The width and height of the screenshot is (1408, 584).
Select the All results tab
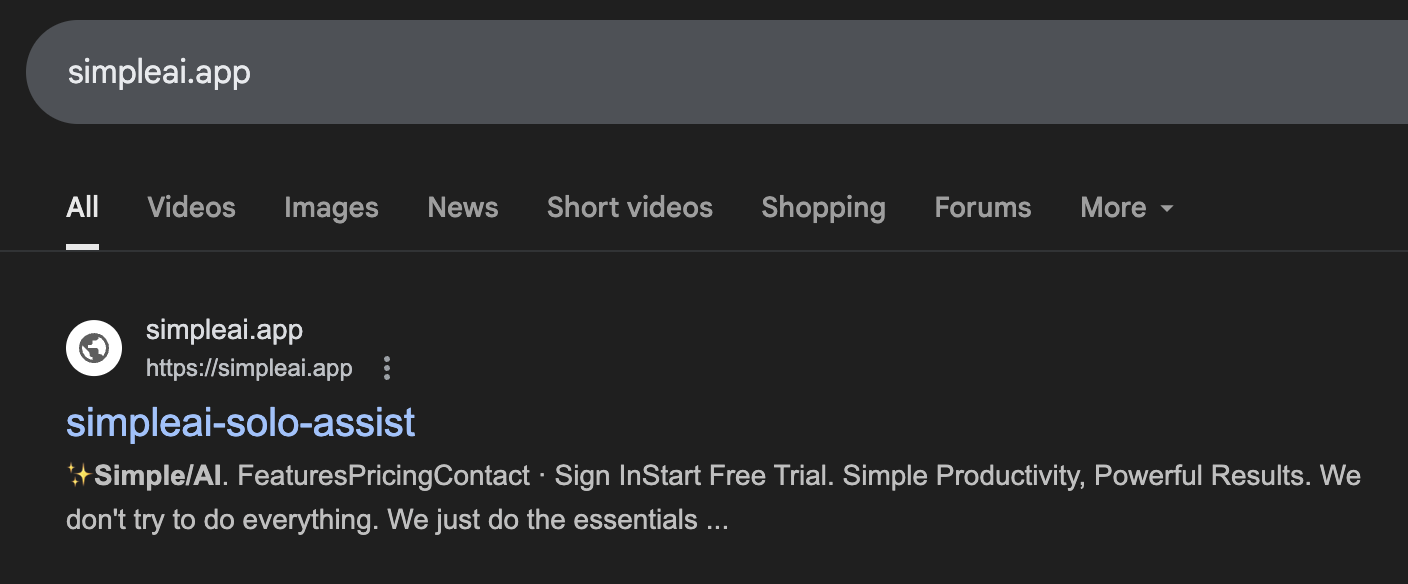point(82,208)
